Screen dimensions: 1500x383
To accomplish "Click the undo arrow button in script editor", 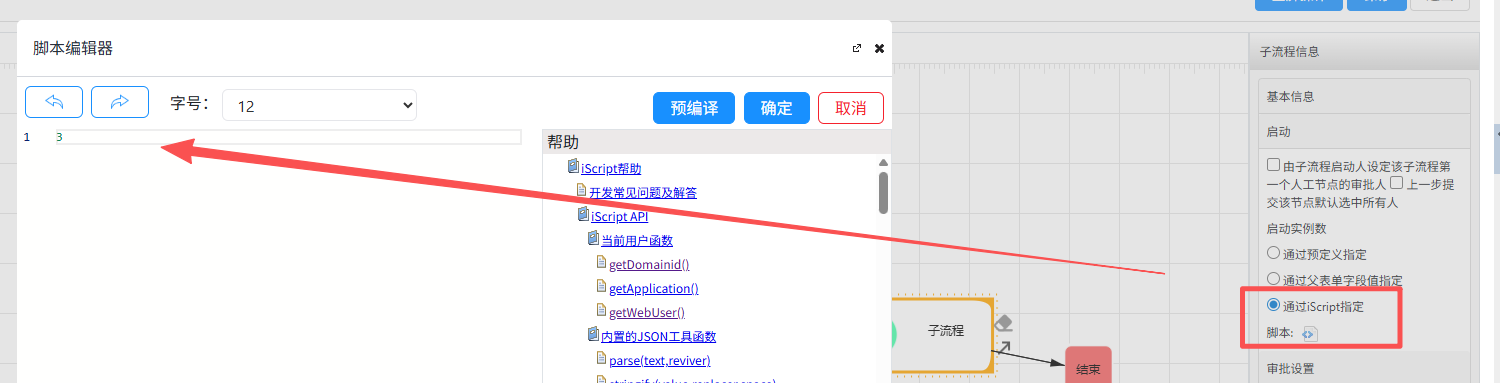I will click(x=54, y=102).
